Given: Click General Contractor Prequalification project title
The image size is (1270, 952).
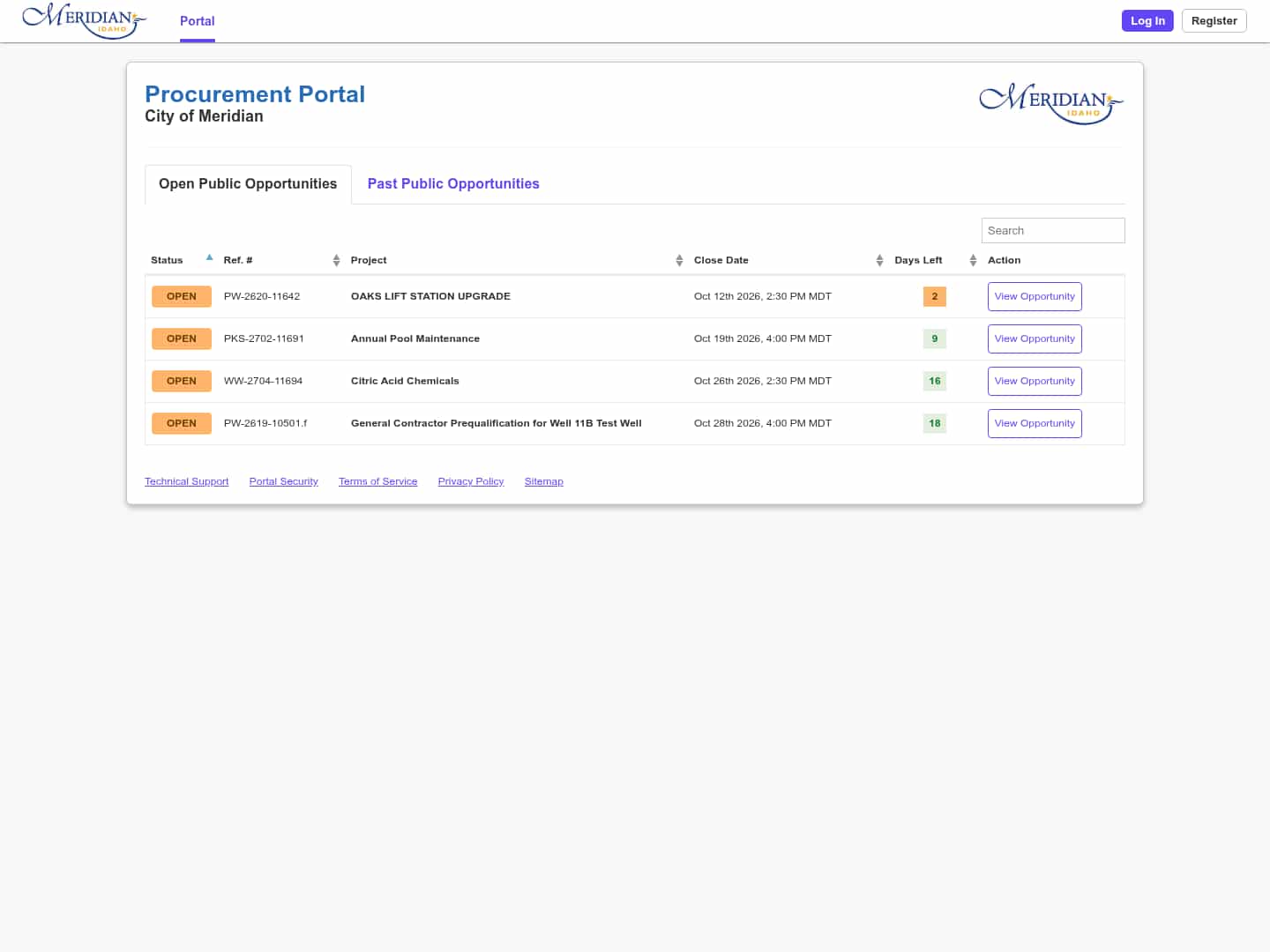Looking at the screenshot, I should click(x=497, y=423).
